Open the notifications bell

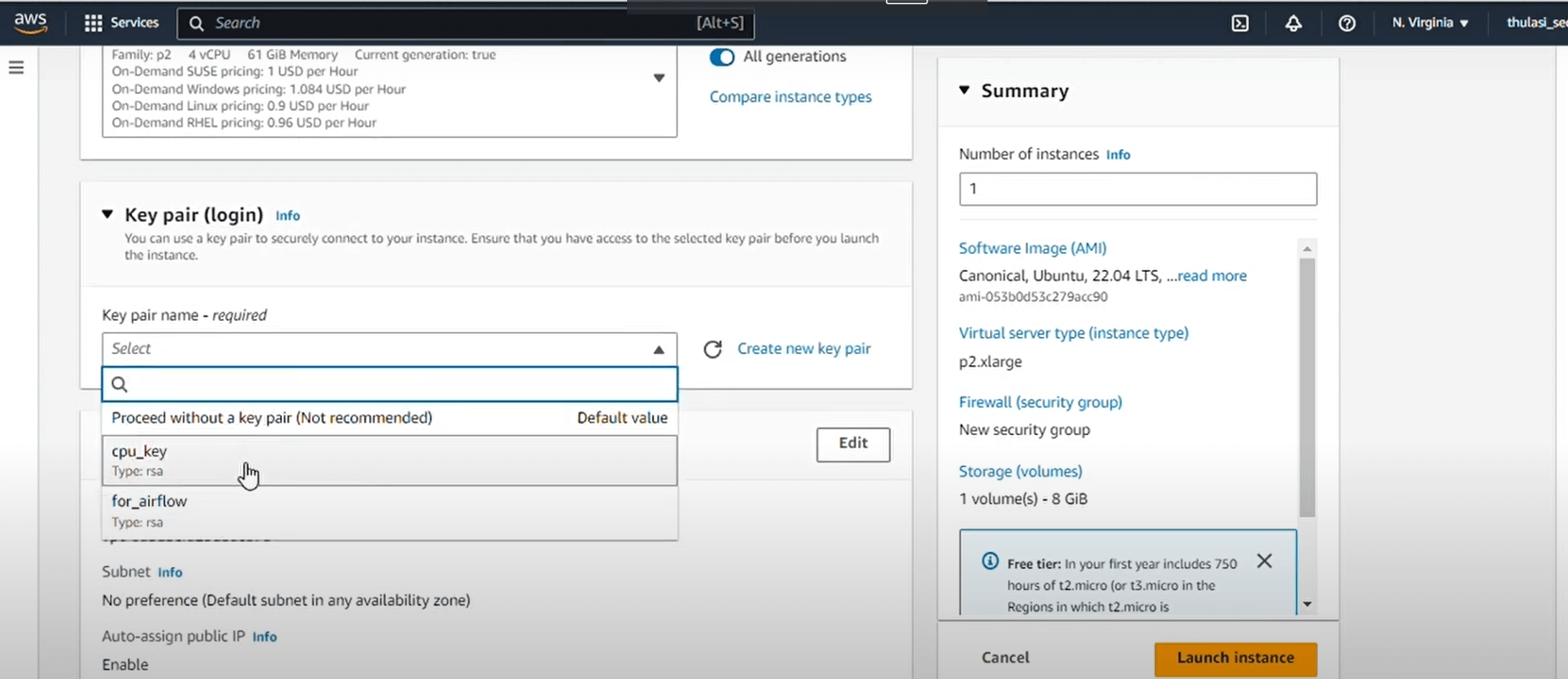coord(1293,24)
